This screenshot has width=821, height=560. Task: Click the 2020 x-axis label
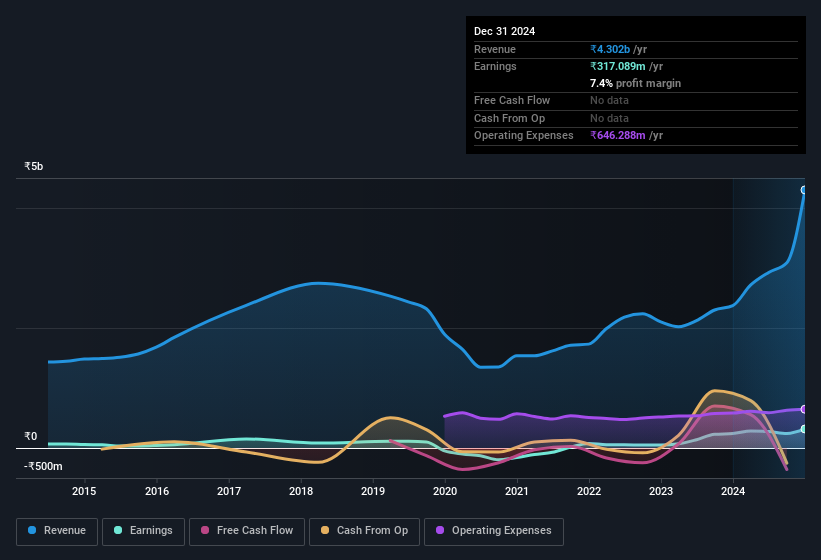pyautogui.click(x=445, y=491)
